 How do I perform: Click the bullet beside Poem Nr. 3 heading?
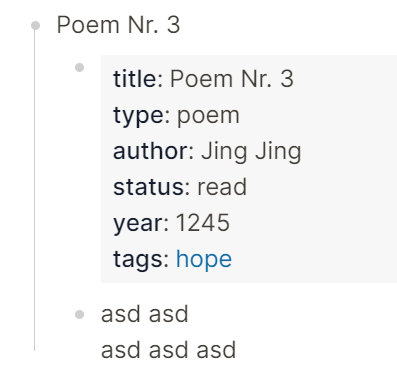35,26
